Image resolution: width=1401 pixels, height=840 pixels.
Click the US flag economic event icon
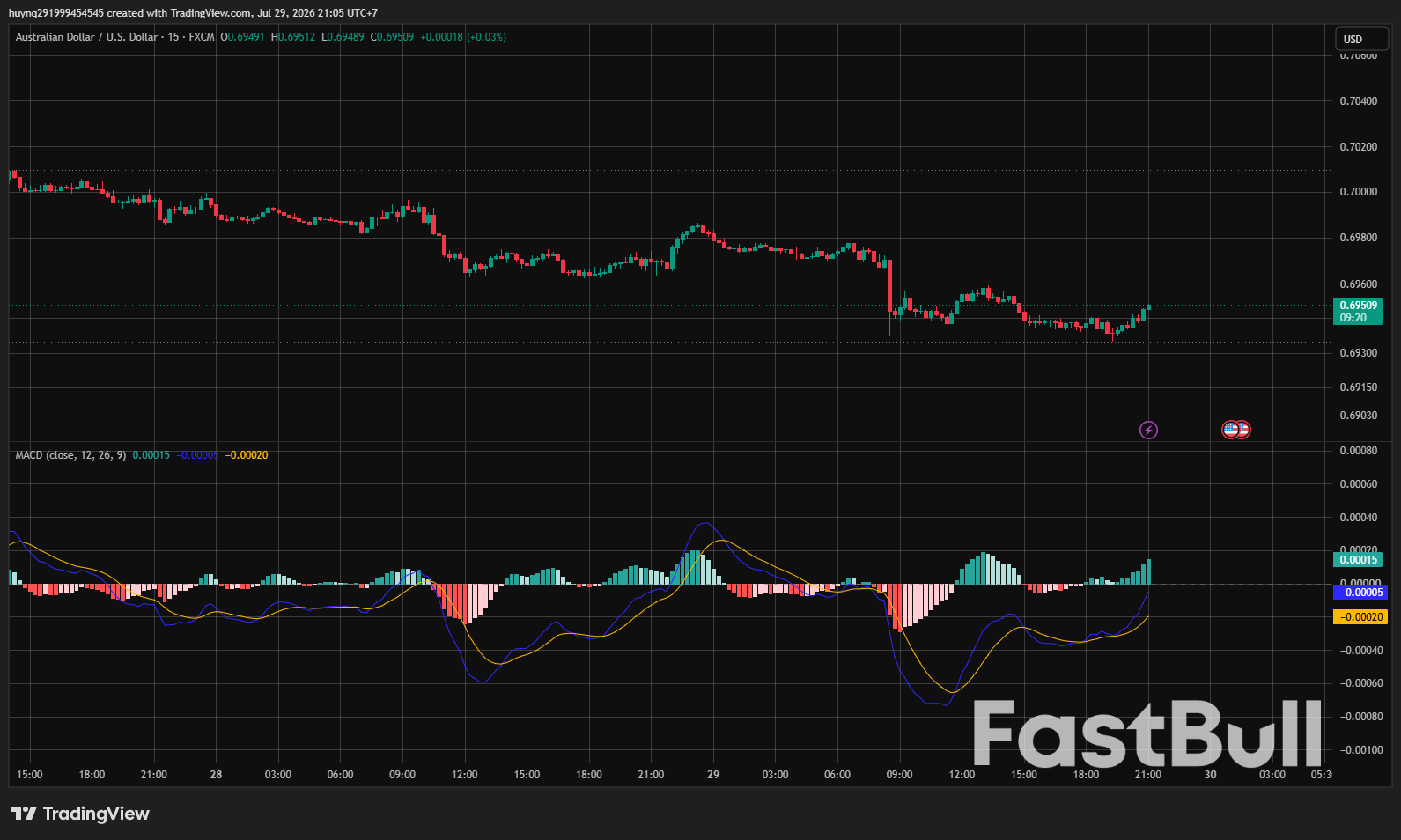tap(1231, 430)
